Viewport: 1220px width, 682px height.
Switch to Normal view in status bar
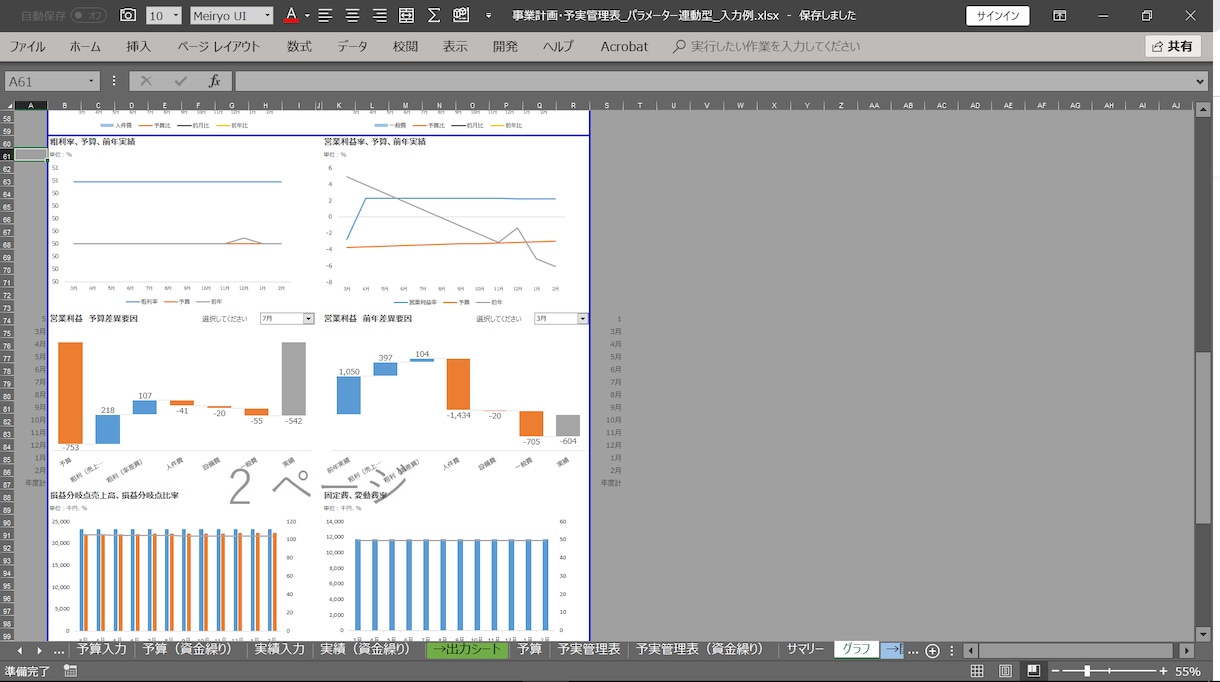click(977, 671)
